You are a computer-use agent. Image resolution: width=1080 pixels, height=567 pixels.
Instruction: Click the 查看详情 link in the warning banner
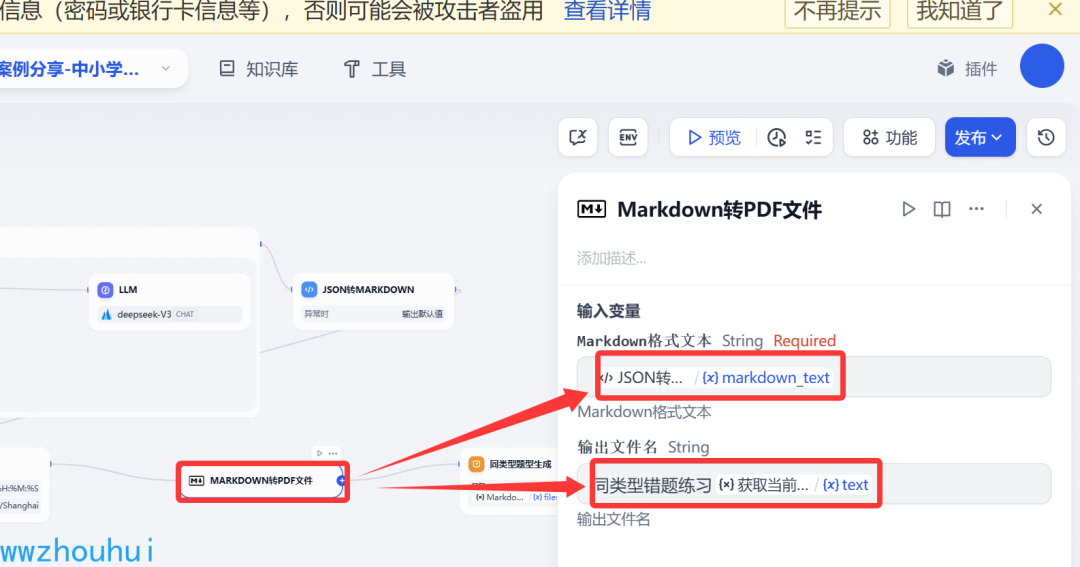pos(607,11)
